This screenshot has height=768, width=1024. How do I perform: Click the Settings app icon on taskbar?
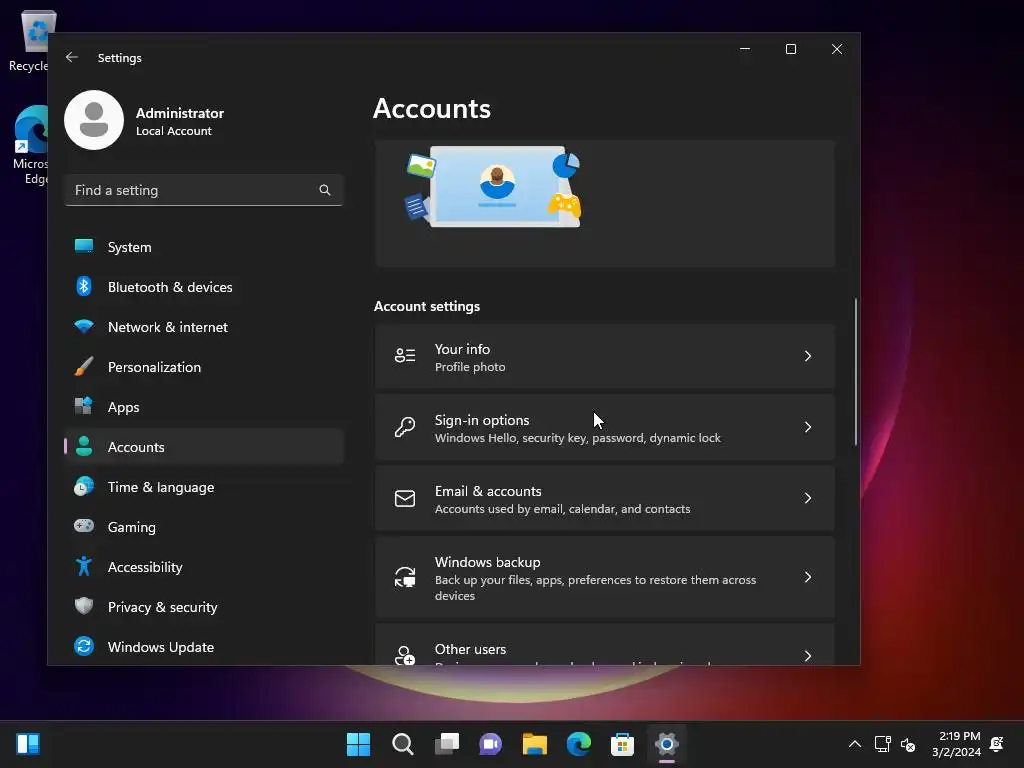666,744
